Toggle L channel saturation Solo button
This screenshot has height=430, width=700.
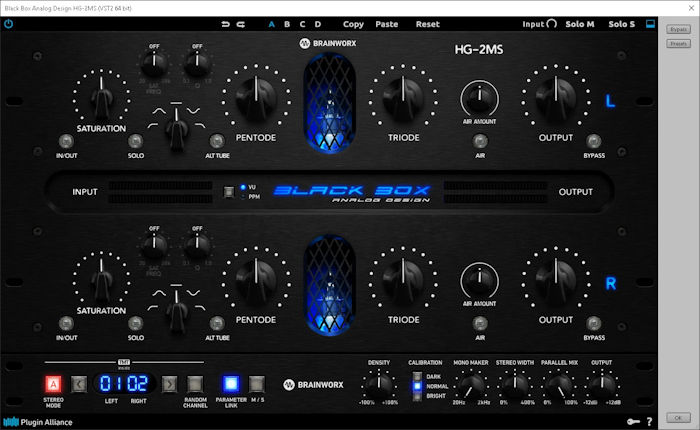pyautogui.click(x=135, y=142)
